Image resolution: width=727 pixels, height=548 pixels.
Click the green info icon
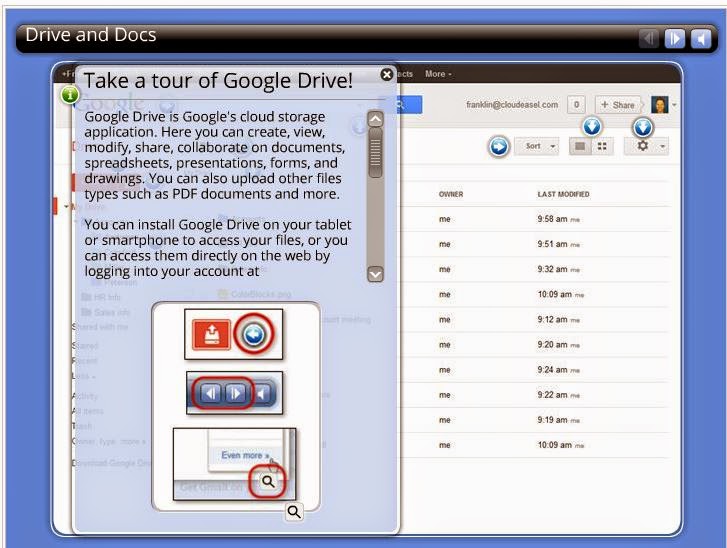pyautogui.click(x=70, y=95)
